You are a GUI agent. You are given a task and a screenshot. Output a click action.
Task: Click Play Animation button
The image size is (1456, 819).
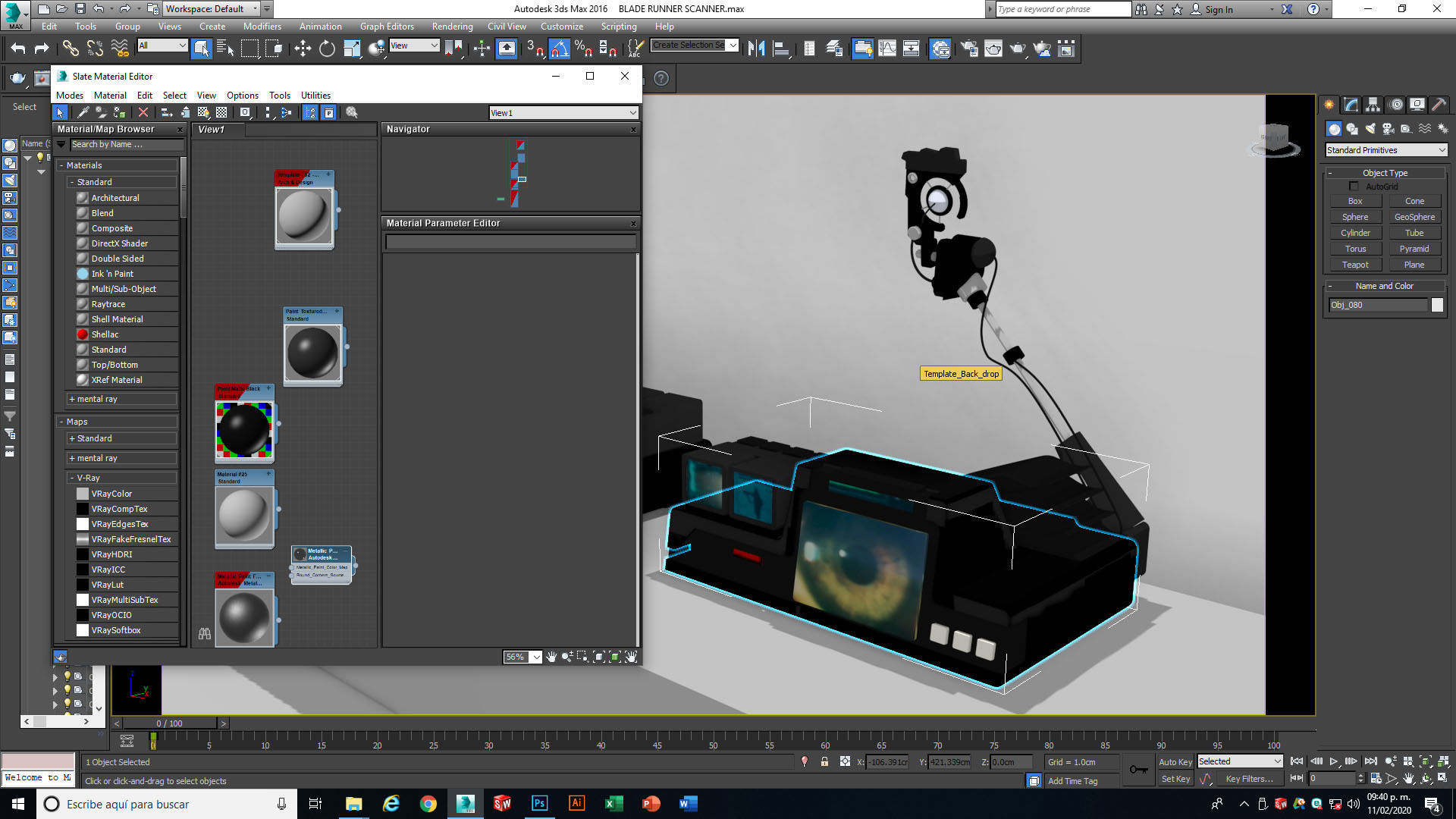coord(1334,761)
